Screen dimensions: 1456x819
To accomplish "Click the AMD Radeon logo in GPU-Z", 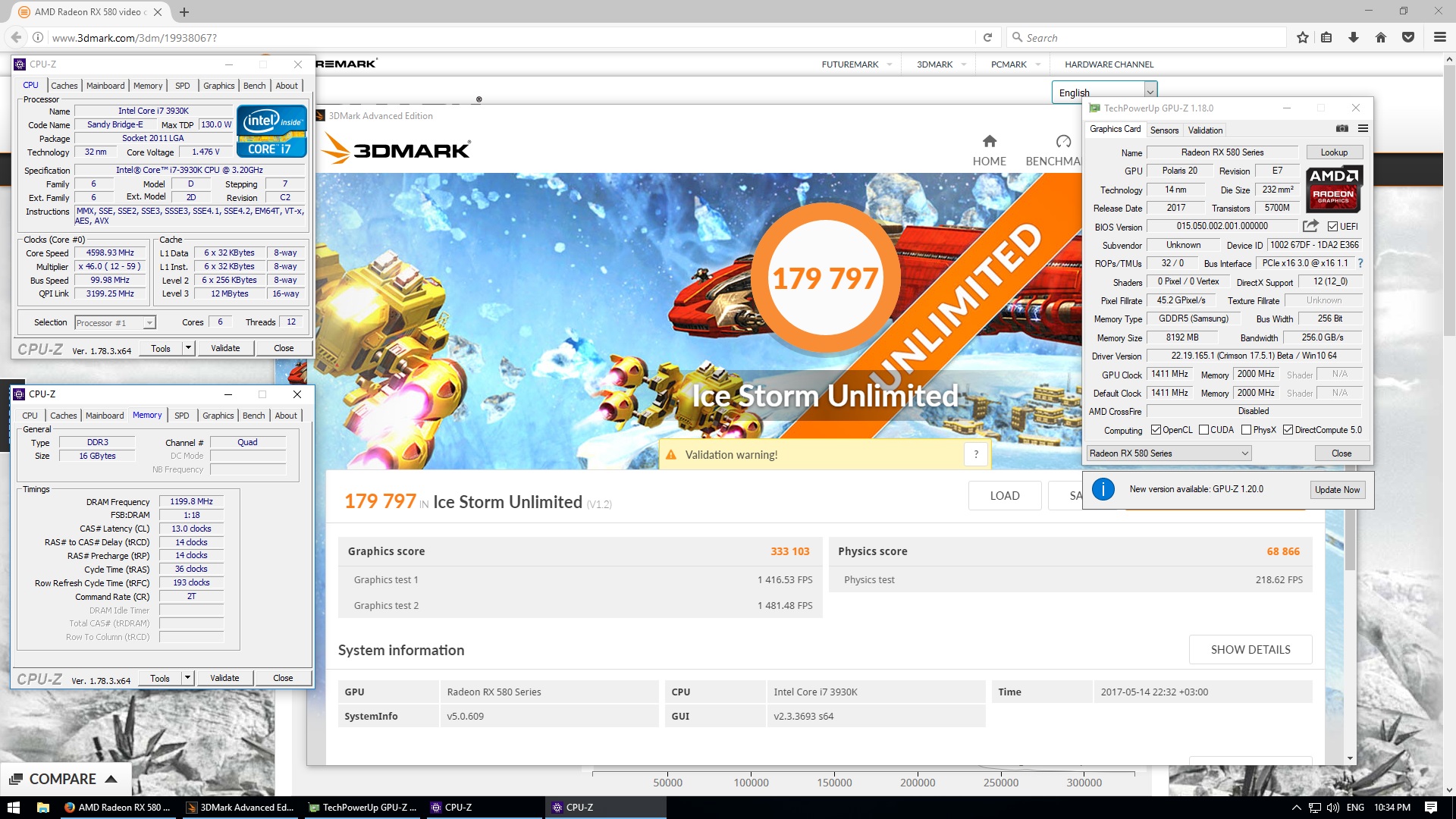I will (x=1334, y=188).
